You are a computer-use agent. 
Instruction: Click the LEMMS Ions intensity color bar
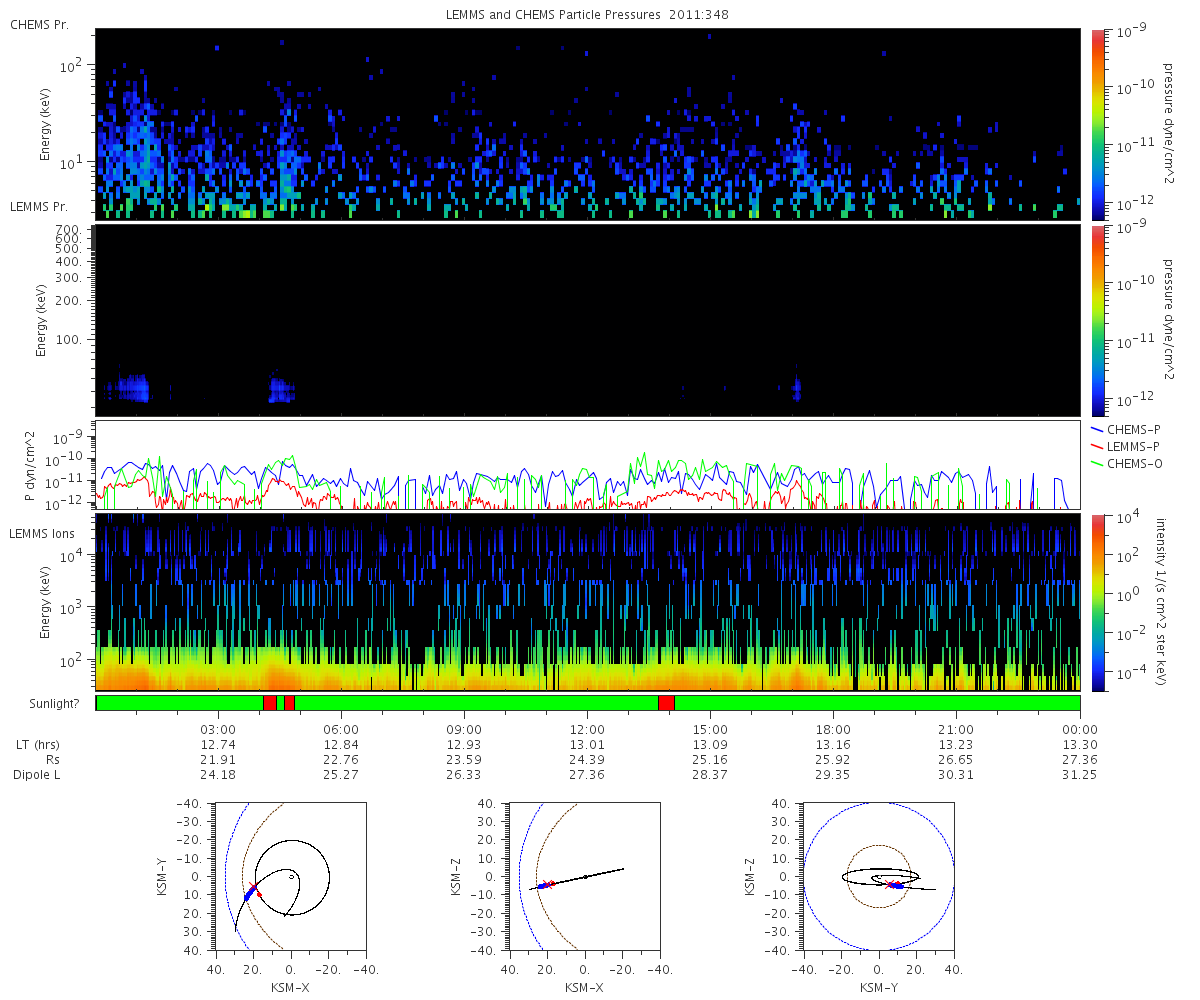click(1097, 602)
